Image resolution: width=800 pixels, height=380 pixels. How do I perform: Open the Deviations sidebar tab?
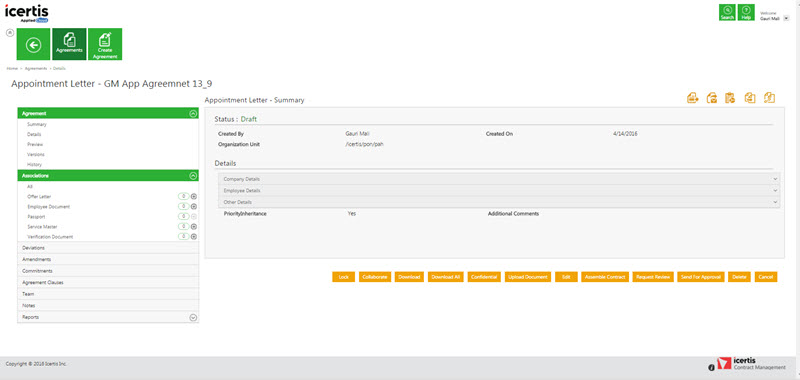click(108, 248)
